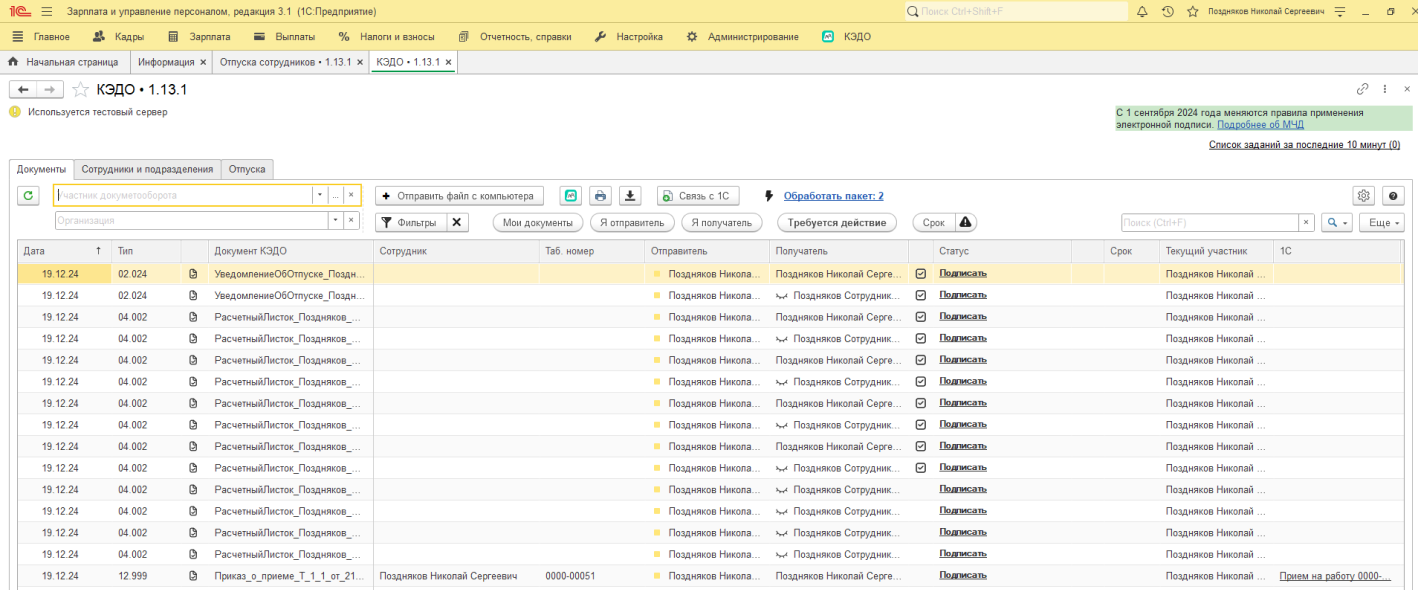Viewport: 1418px width, 590px height.
Task: Open the Налоги и взносы section
Action: [387, 37]
